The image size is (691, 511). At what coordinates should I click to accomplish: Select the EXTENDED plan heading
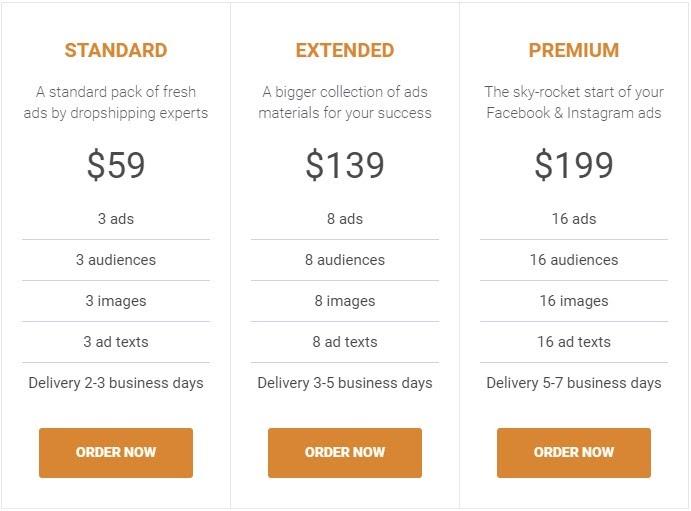pyautogui.click(x=345, y=50)
